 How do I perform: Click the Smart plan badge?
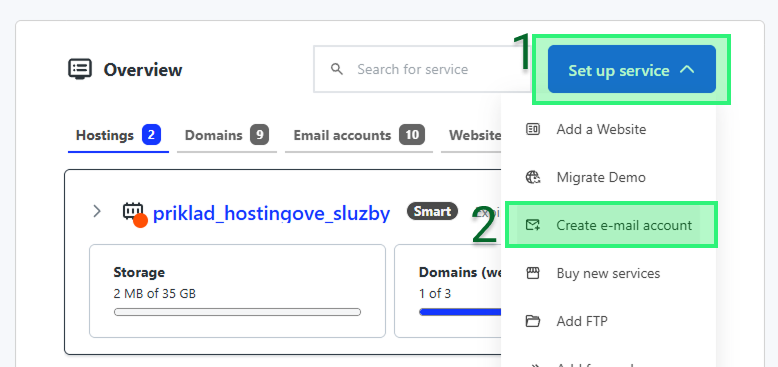click(x=432, y=212)
